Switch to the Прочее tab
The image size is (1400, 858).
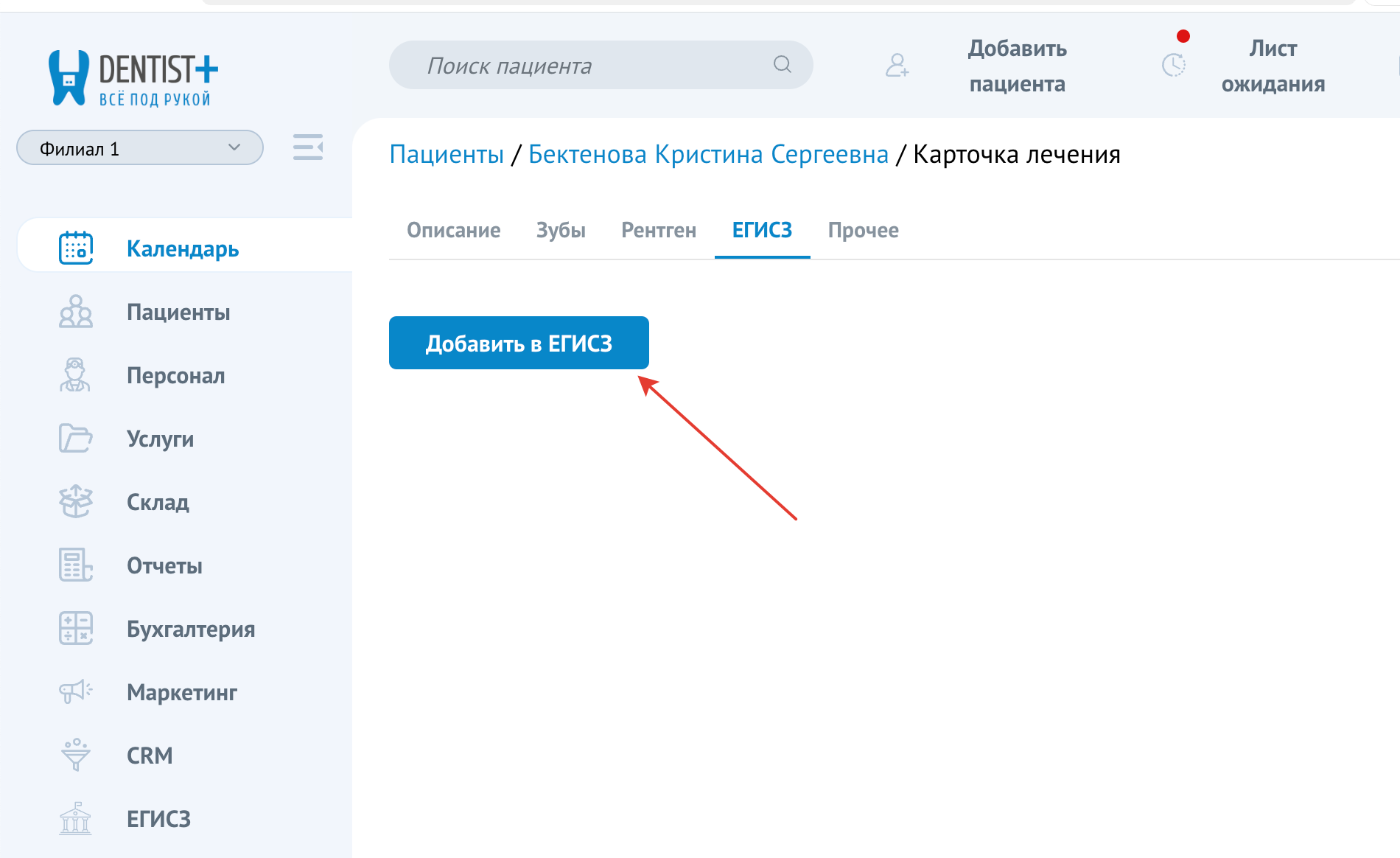[x=864, y=231]
